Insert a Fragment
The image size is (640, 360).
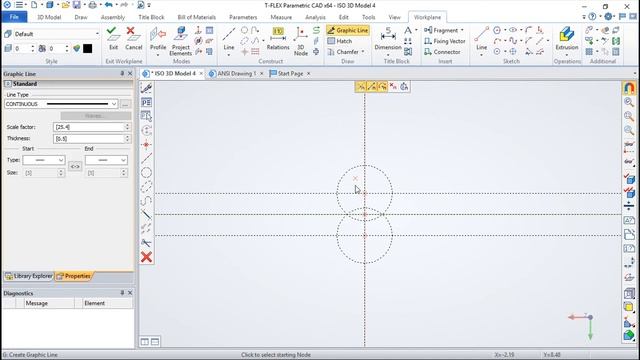(441, 30)
